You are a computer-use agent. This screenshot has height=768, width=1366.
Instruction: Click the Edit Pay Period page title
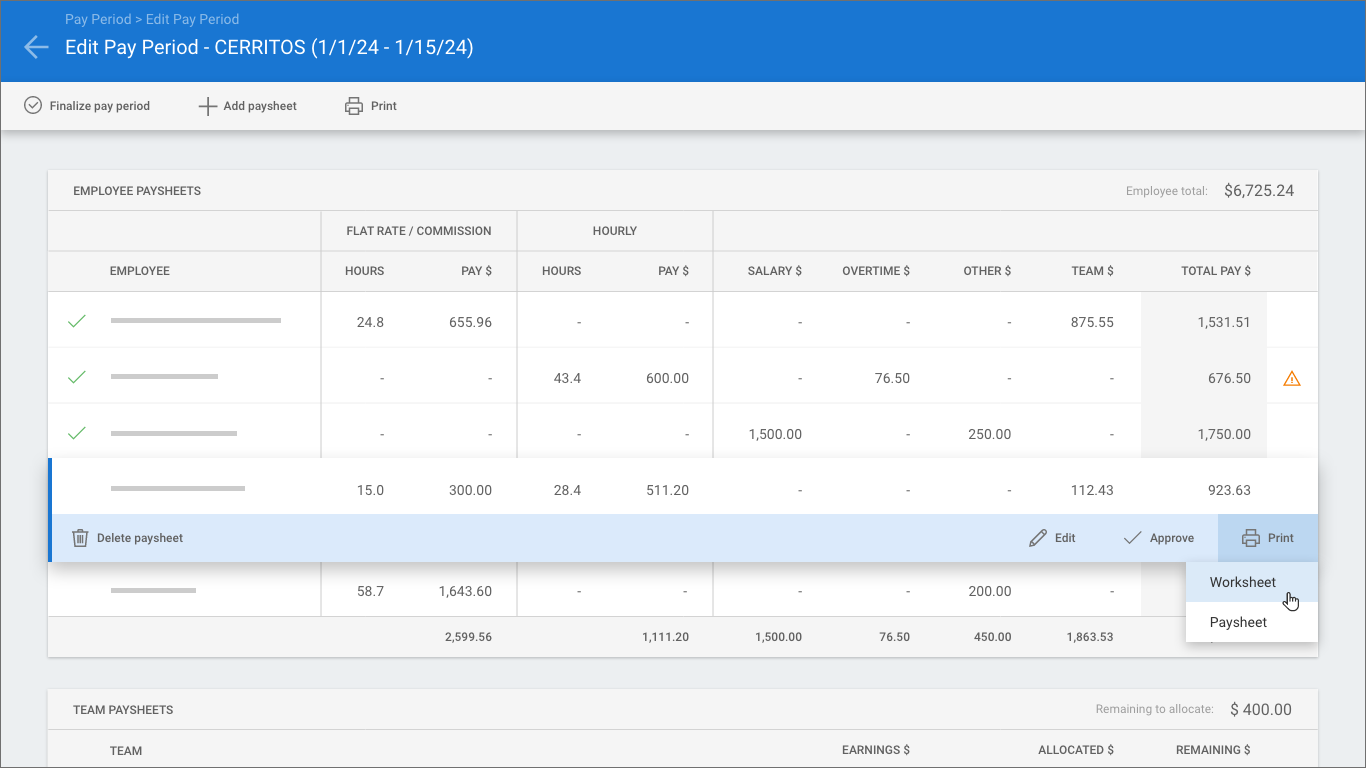[x=269, y=47]
